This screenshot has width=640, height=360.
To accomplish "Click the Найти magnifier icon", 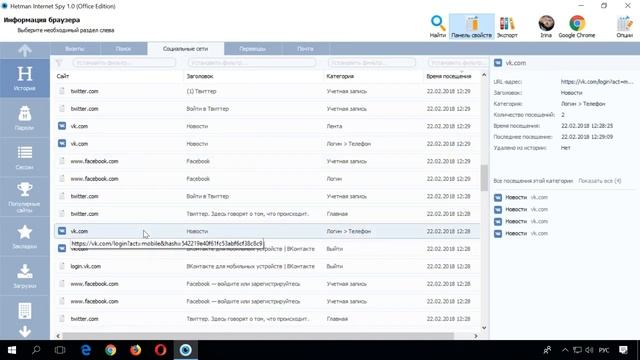I will (x=438, y=23).
